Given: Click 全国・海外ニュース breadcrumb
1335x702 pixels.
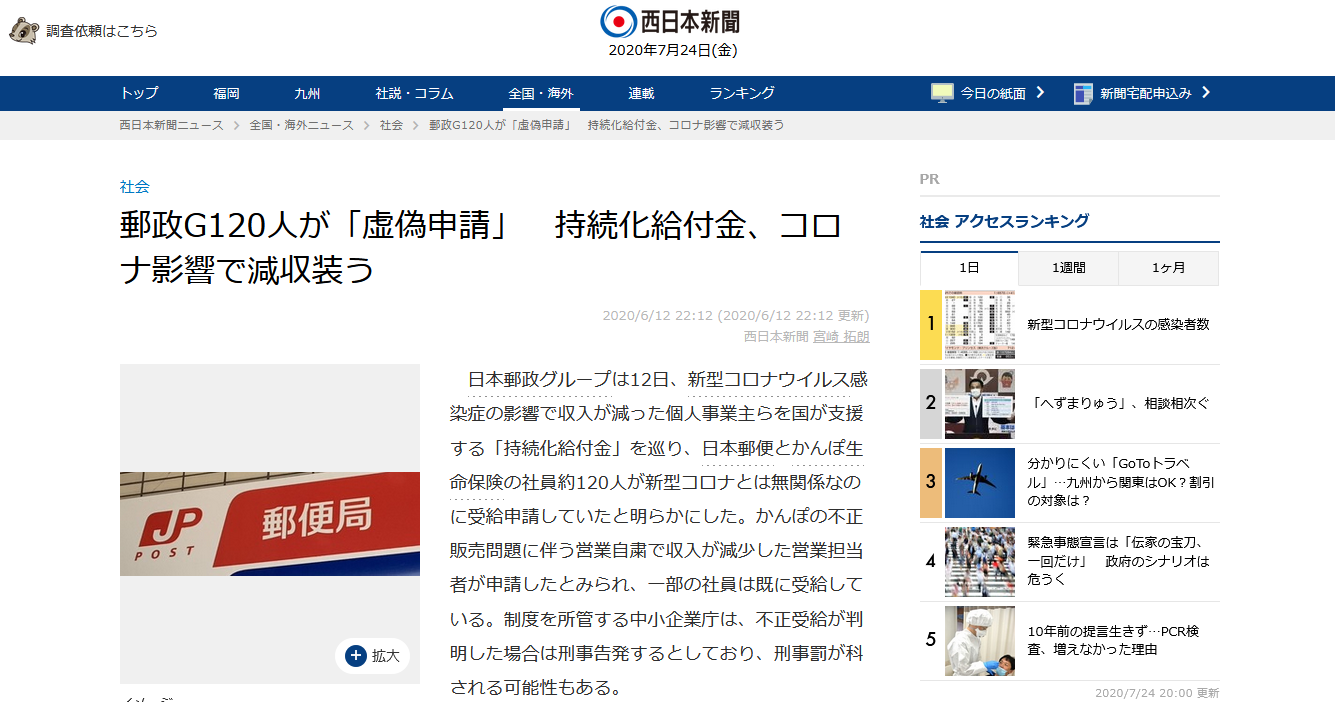Looking at the screenshot, I should tap(301, 125).
